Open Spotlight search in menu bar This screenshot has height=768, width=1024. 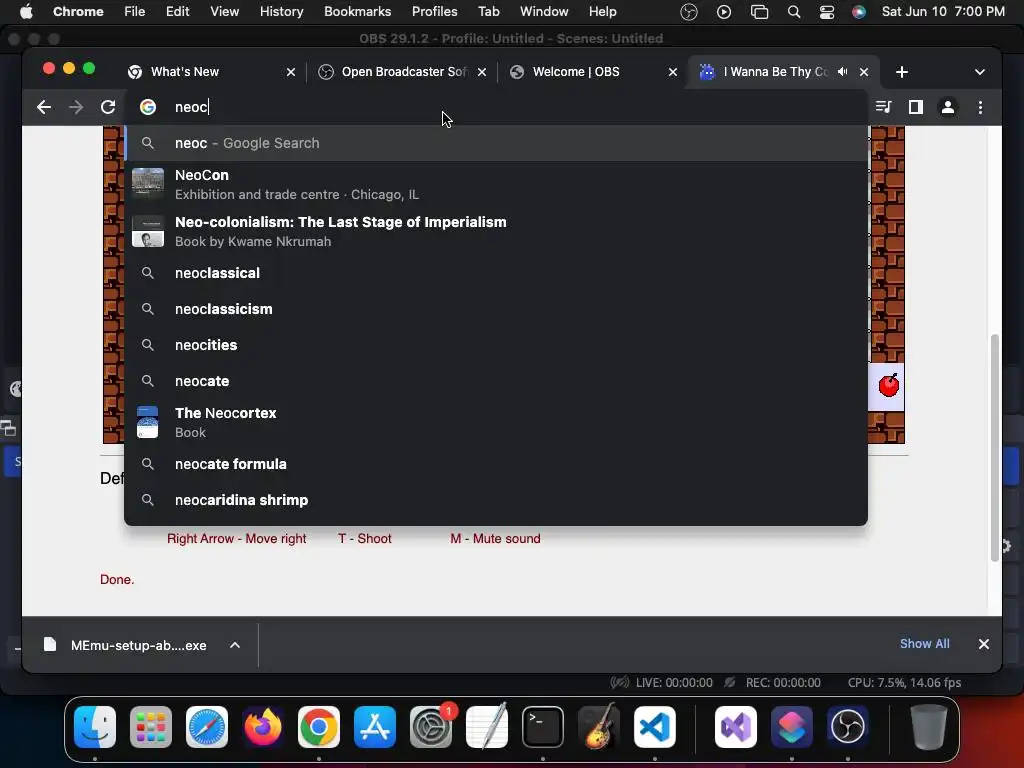point(793,11)
